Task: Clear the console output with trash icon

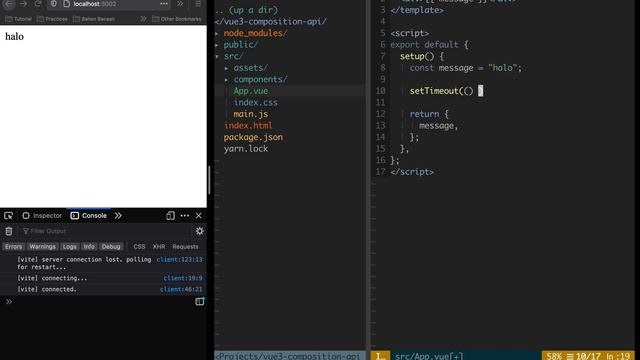Action: click(x=9, y=231)
